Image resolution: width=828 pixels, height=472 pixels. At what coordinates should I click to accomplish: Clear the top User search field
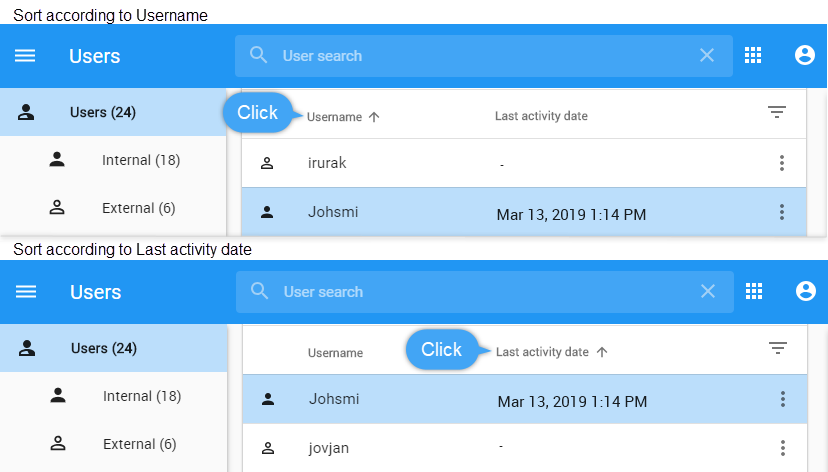coord(707,56)
